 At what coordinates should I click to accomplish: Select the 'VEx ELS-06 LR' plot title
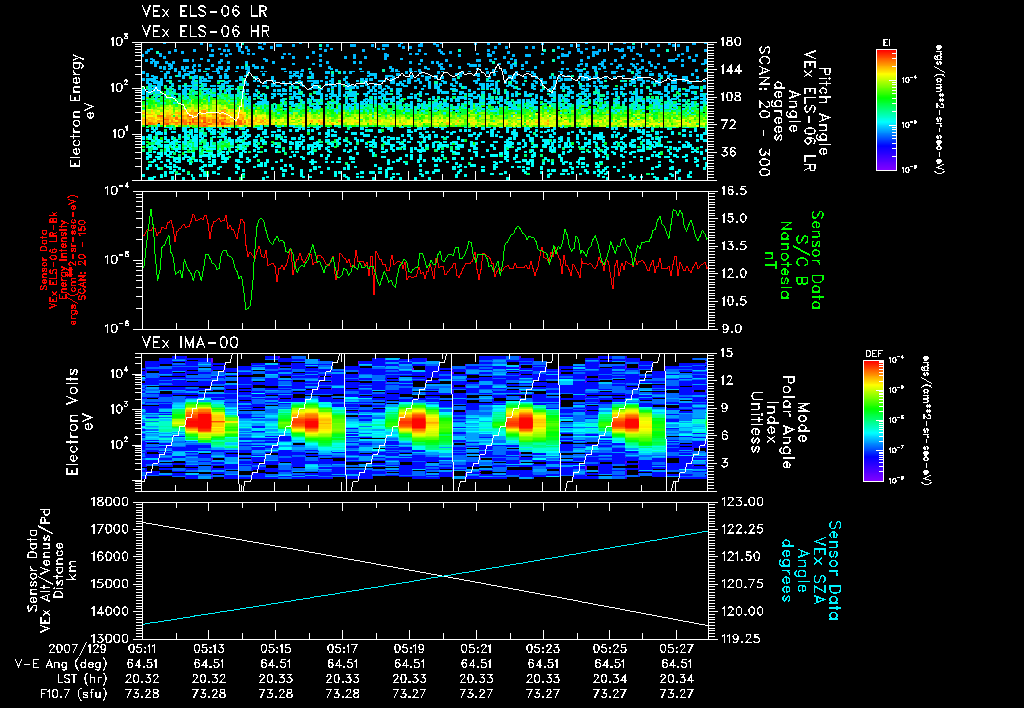coord(204,12)
